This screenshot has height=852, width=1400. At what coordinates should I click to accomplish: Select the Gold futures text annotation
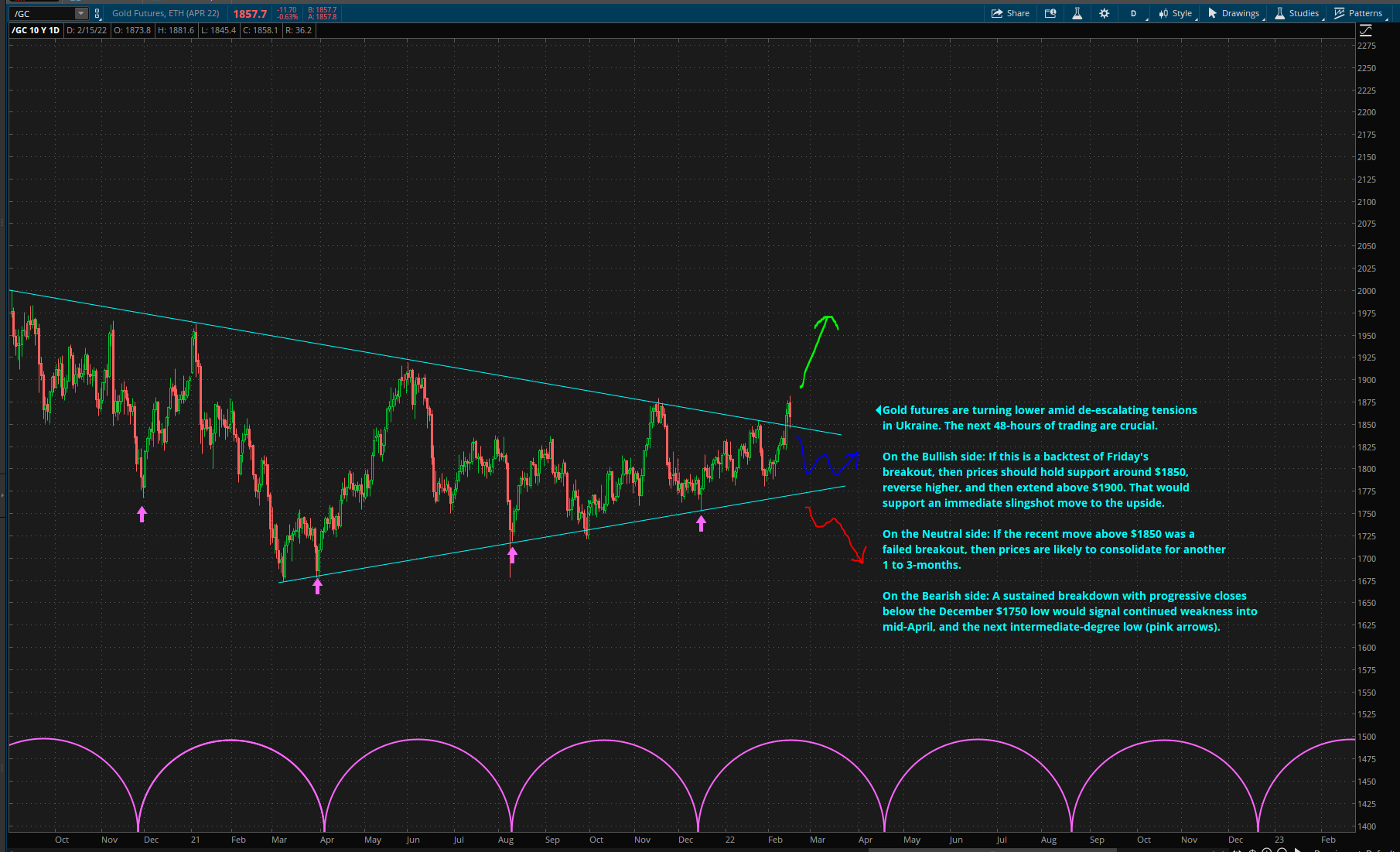pos(1039,418)
